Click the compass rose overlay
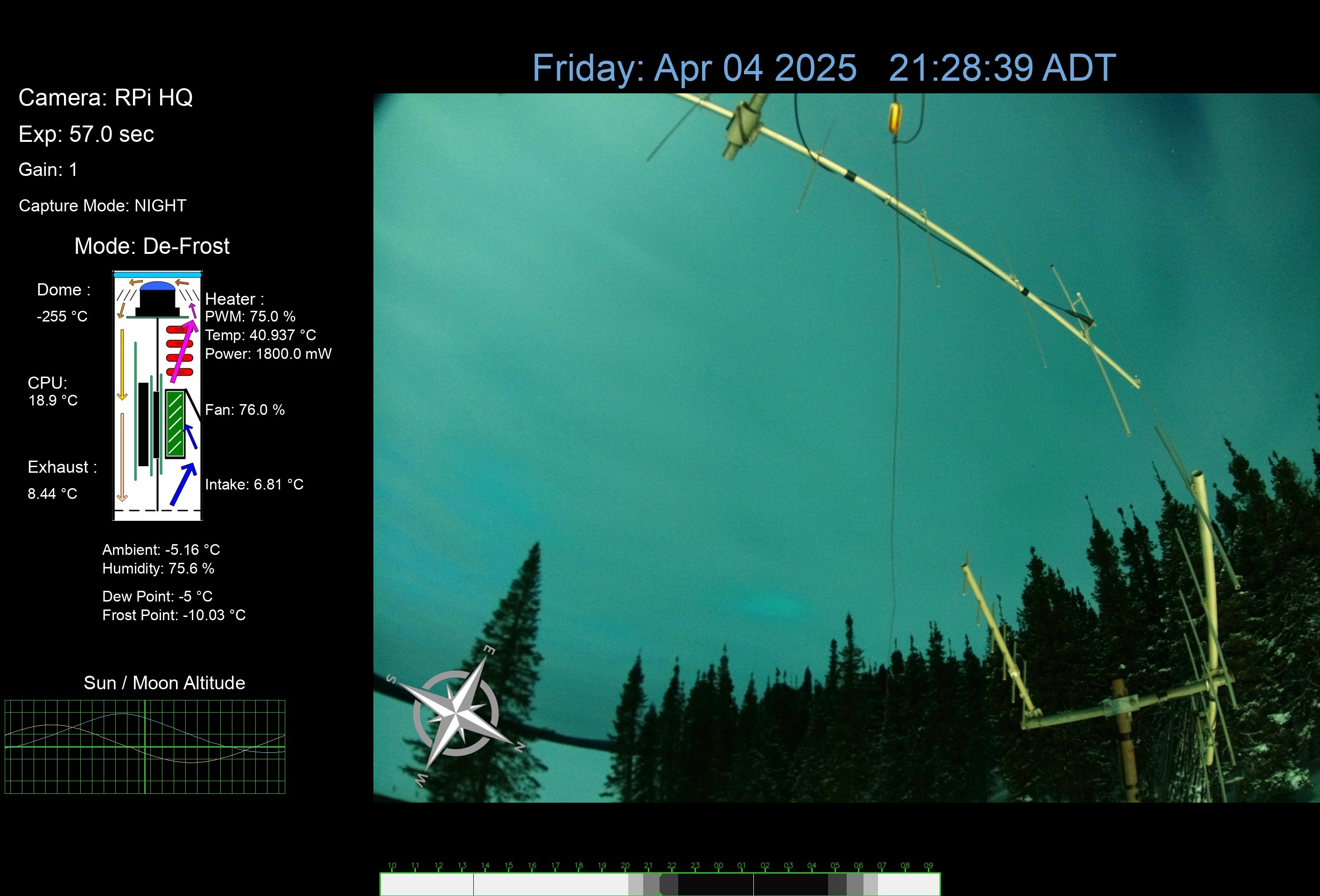Viewport: 1320px width, 896px height. 456,713
